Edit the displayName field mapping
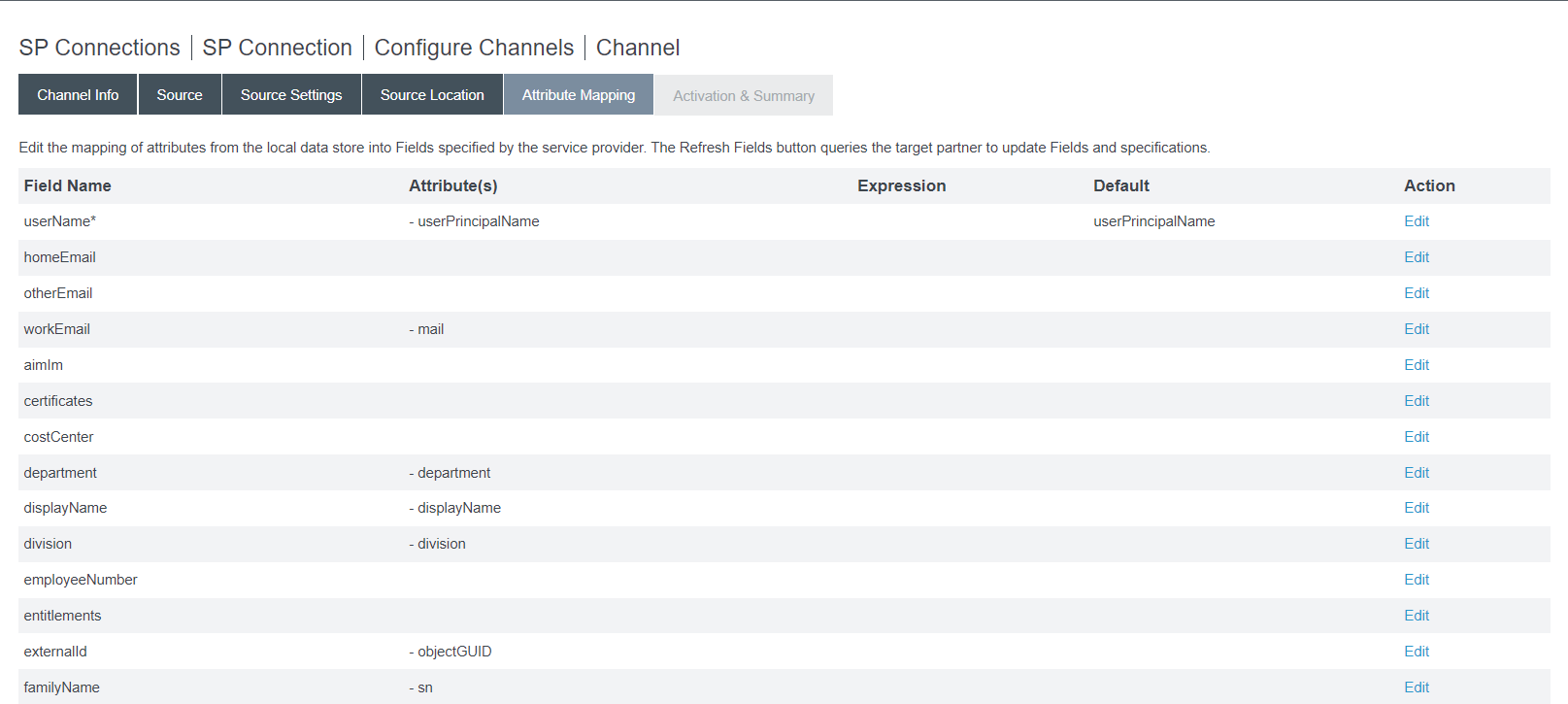The width and height of the screenshot is (1568, 704). pyautogui.click(x=1417, y=508)
